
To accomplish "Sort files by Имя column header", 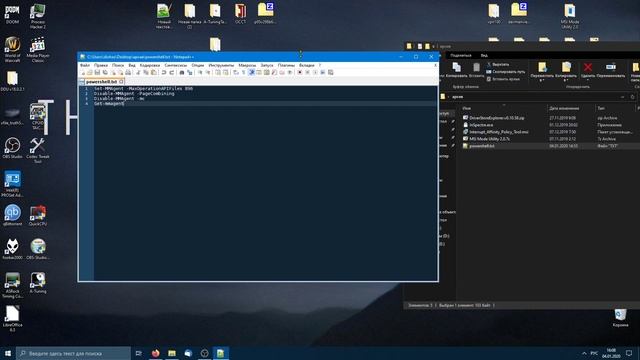I will coord(467,108).
